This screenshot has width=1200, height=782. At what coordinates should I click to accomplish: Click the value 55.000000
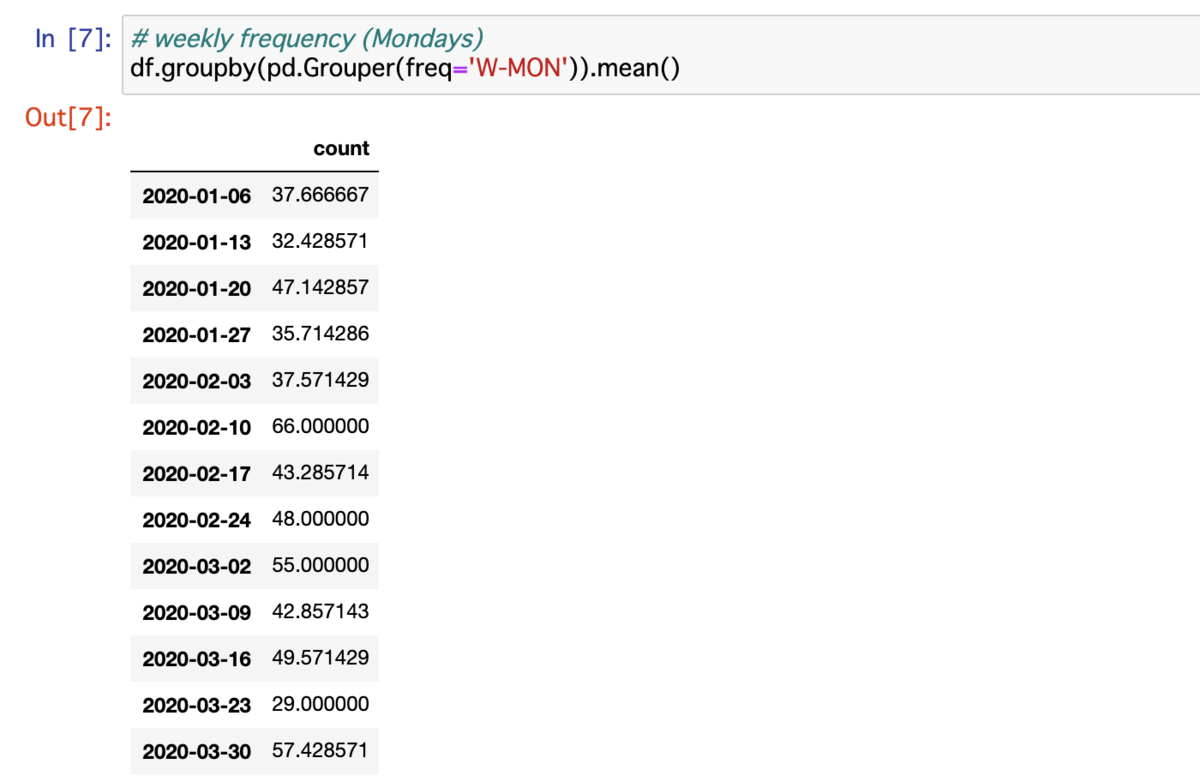click(x=320, y=565)
